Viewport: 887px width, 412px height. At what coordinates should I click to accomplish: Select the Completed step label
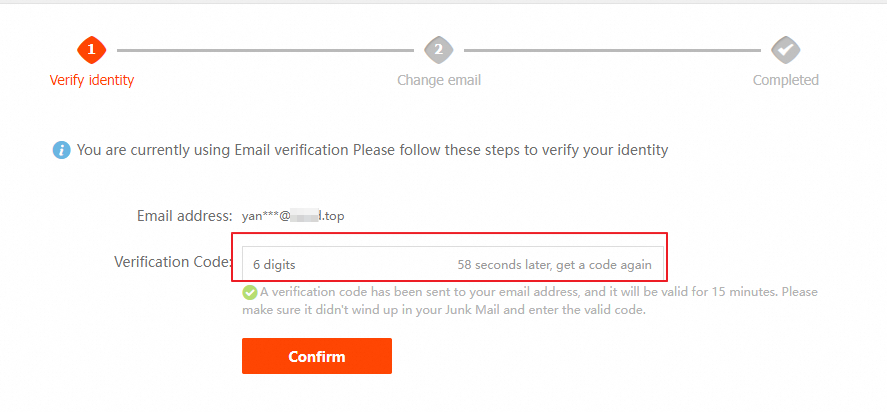click(786, 80)
